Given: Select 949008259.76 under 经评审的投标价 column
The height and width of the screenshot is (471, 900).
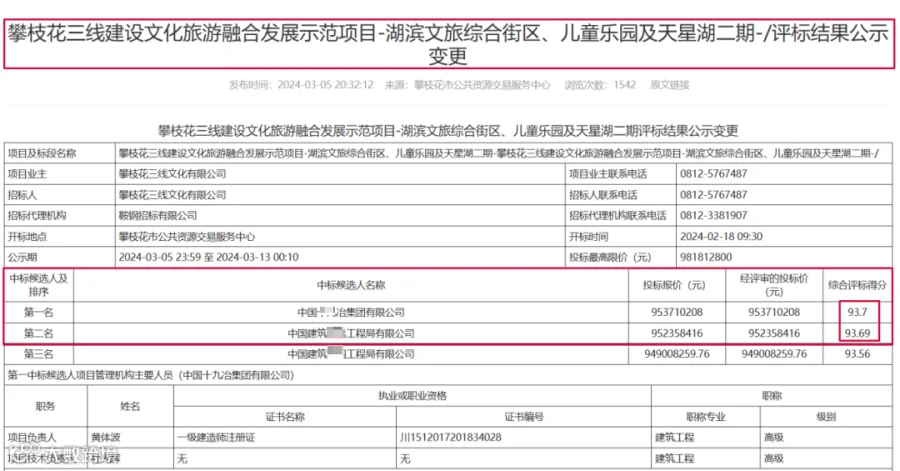Looking at the screenshot, I should pos(774,354).
